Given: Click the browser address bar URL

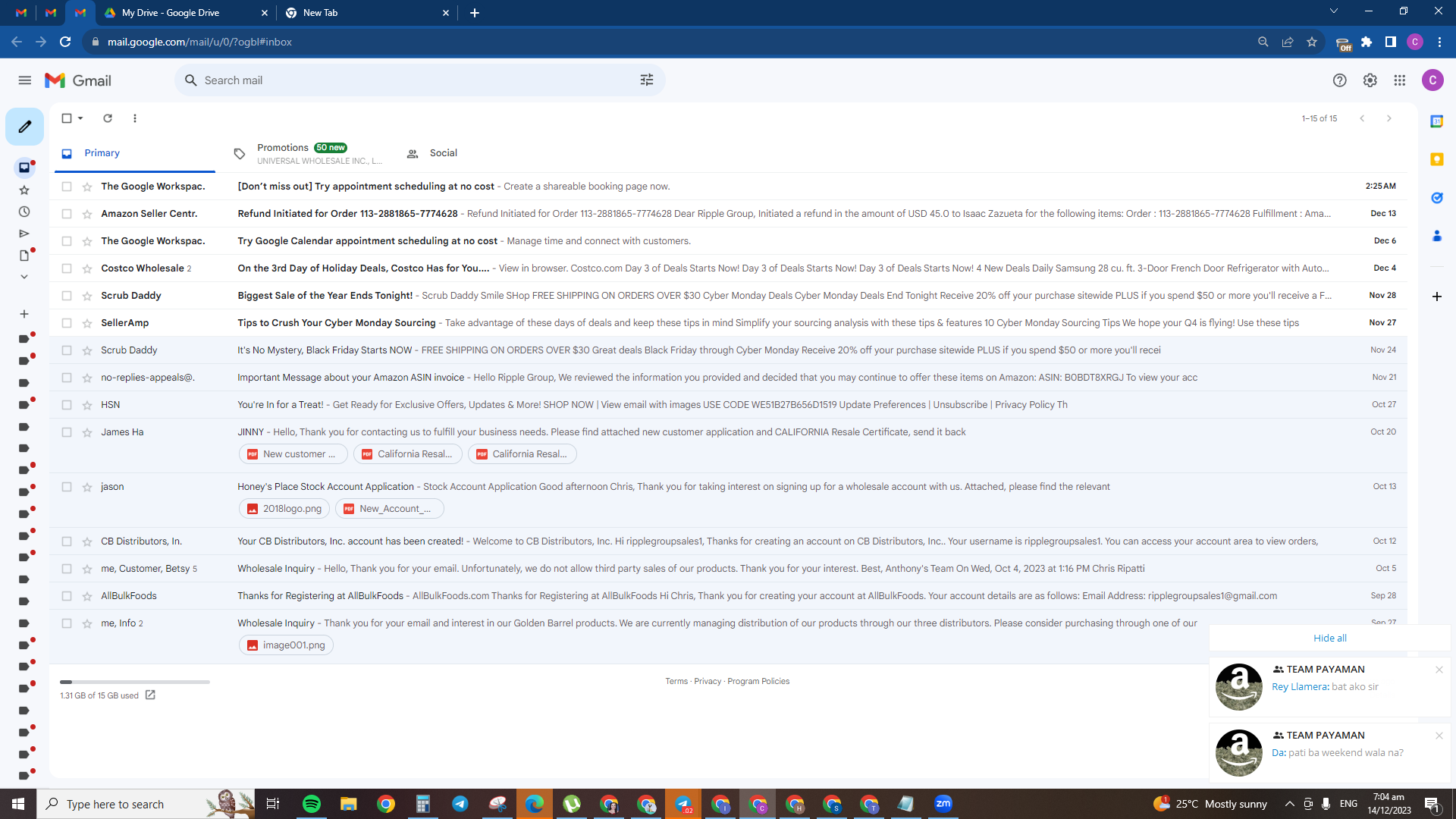Looking at the screenshot, I should (x=199, y=42).
